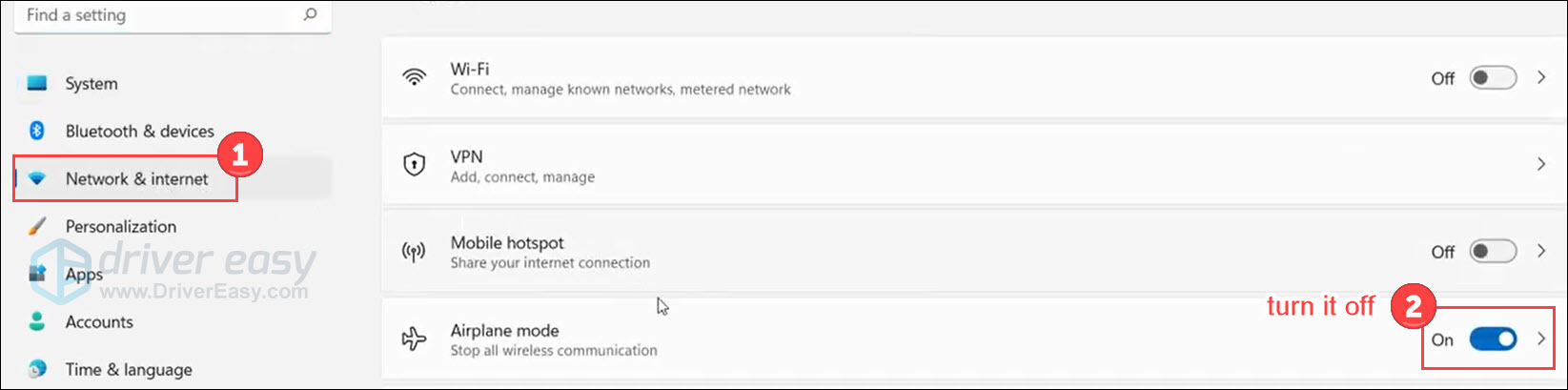Expand Airplane mode options chevron
Viewport: 1568px width, 390px height.
[1541, 339]
